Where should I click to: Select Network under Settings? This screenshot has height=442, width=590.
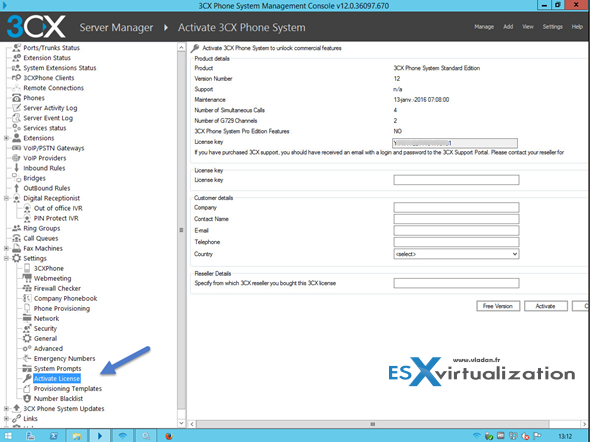[x=46, y=318]
